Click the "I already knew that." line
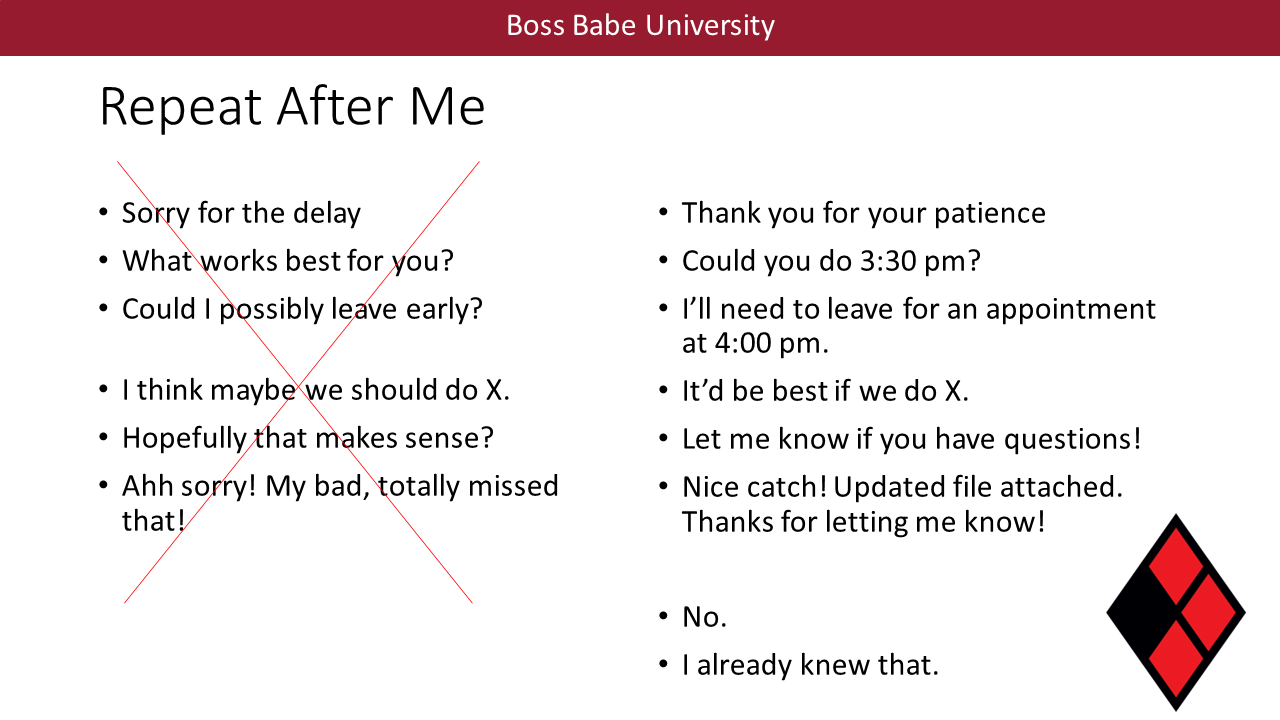Screen dimensions: 1280x720 (x=810, y=665)
